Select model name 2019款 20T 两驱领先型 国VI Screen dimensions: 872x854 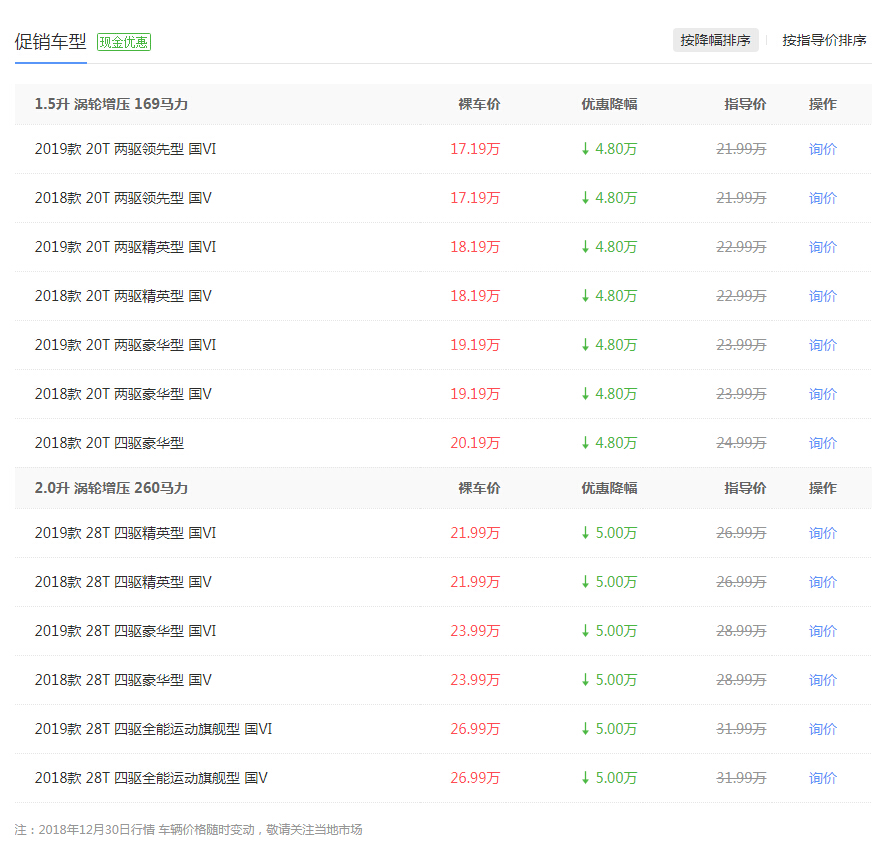(x=125, y=149)
